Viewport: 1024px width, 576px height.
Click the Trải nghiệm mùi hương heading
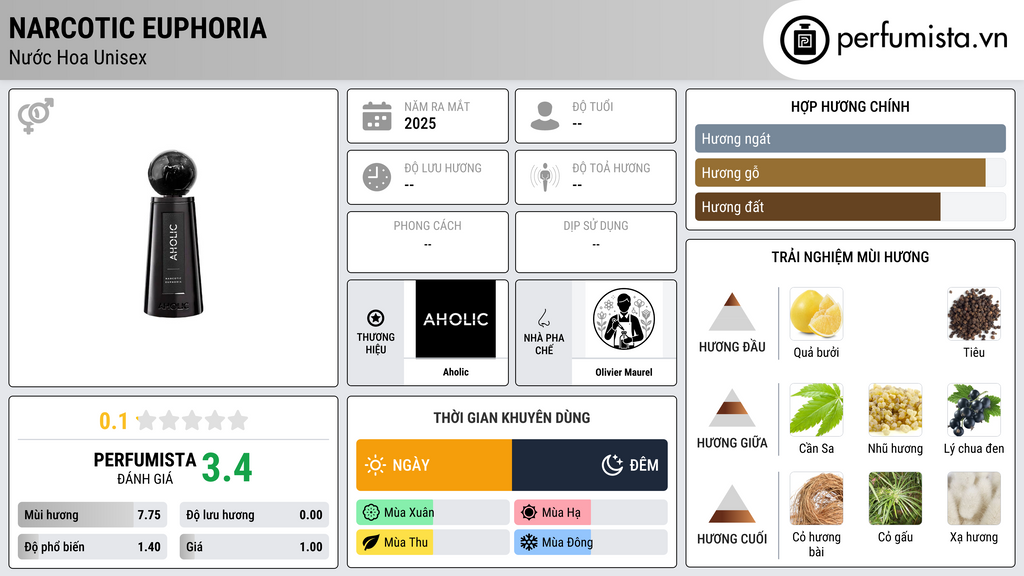pos(850,257)
